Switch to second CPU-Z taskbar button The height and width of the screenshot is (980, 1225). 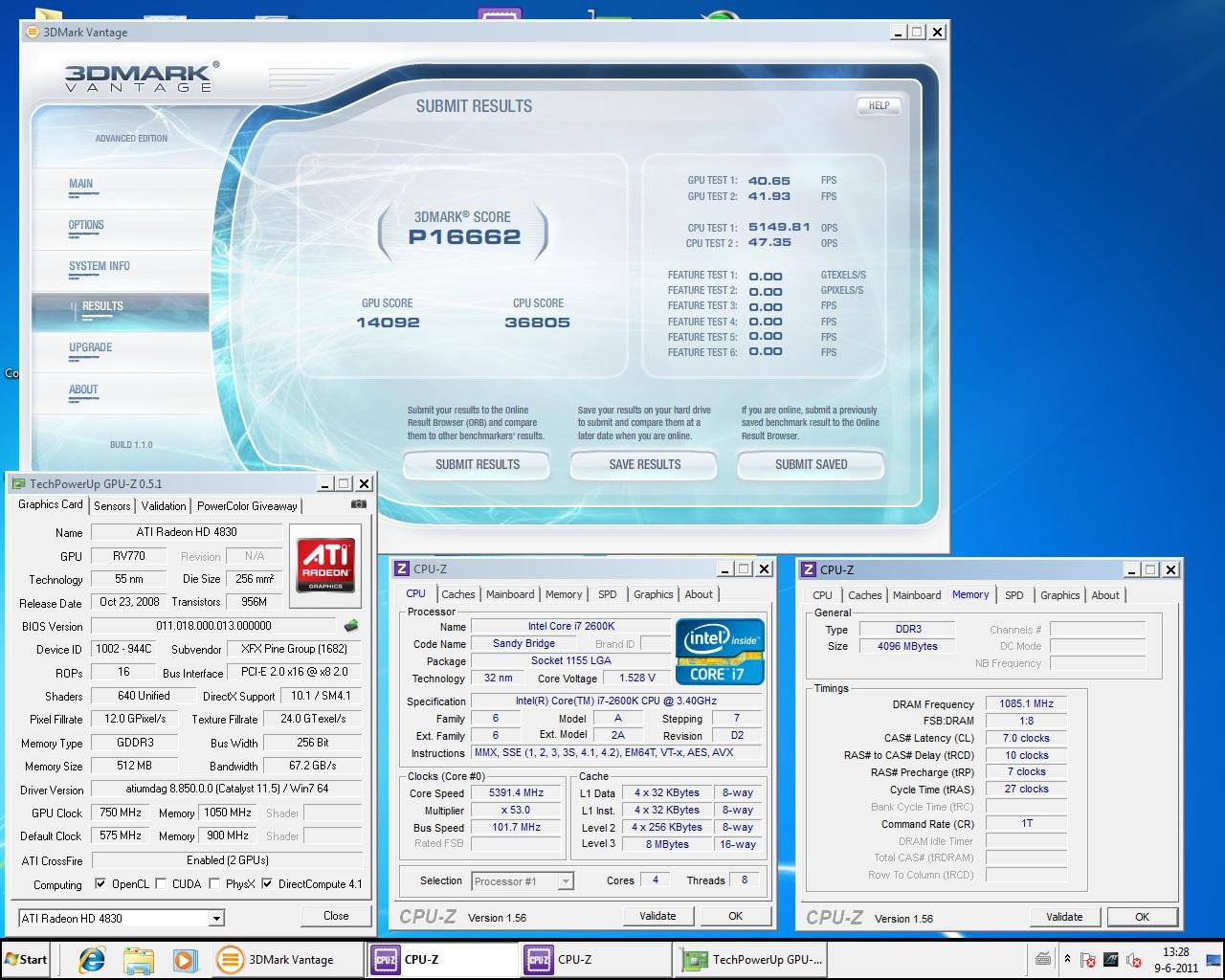(595, 960)
